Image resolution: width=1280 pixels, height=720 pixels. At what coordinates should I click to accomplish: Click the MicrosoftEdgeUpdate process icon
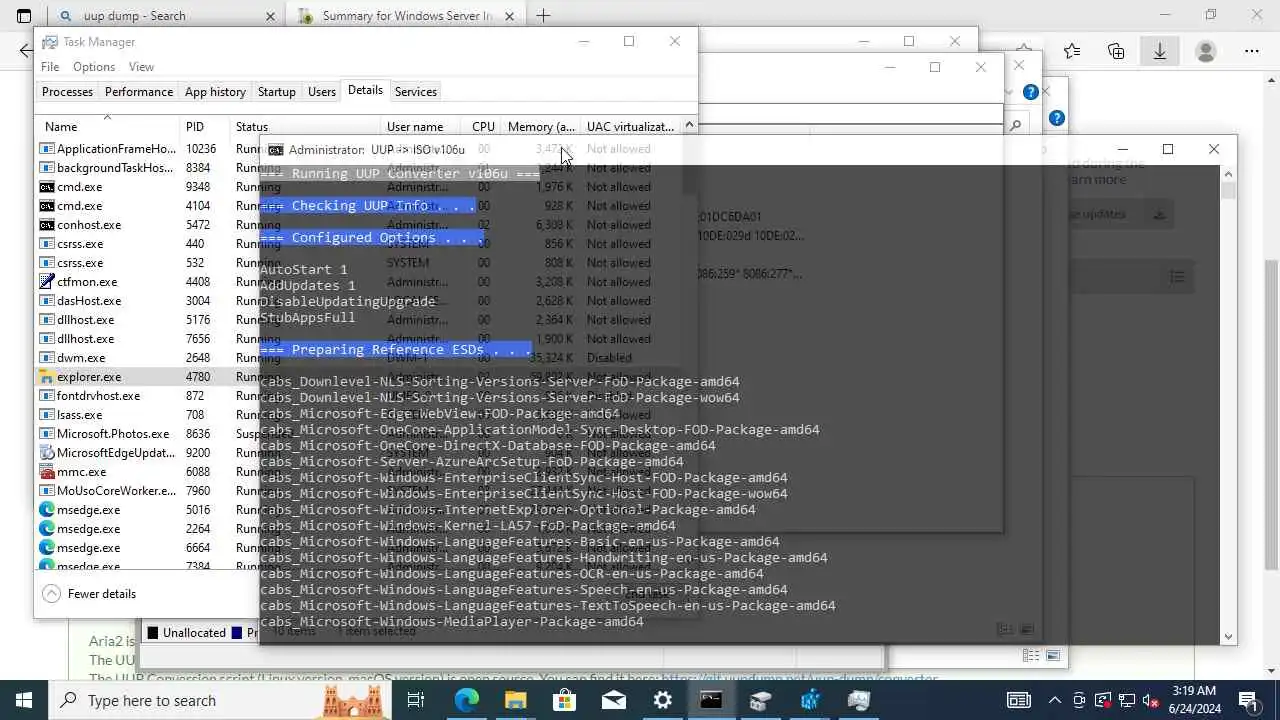coord(46,453)
